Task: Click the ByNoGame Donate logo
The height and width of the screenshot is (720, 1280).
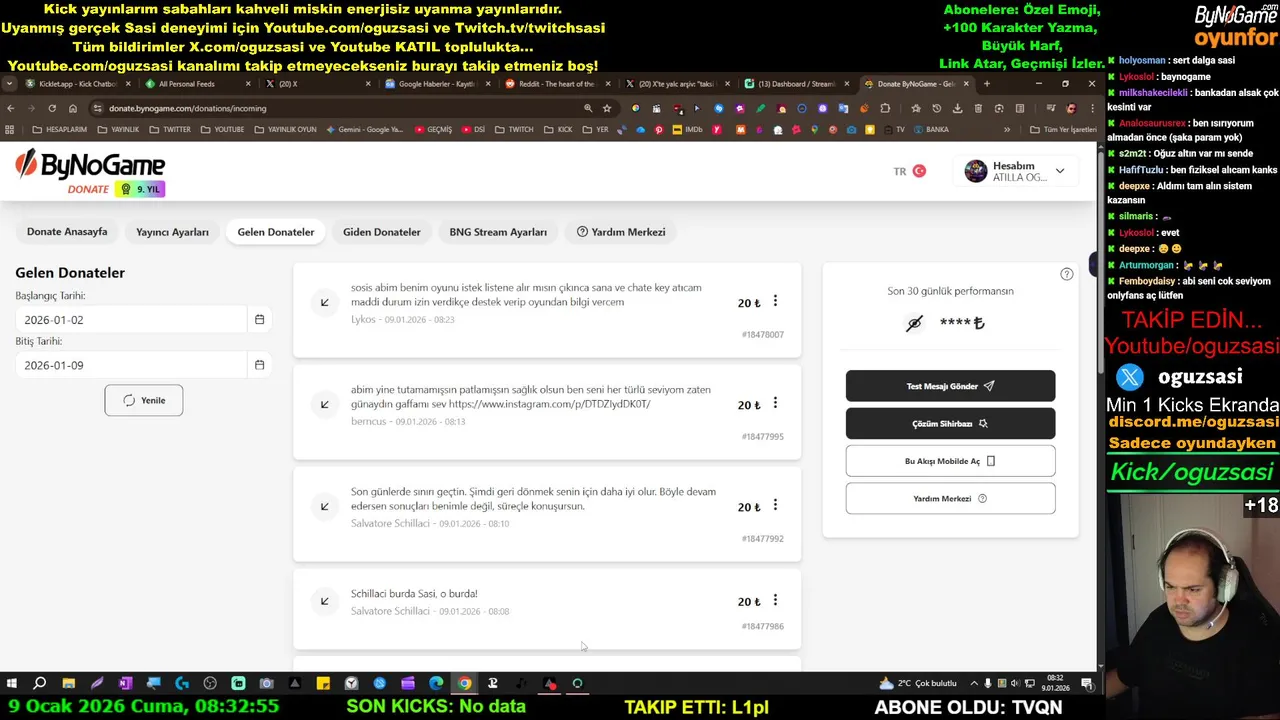Action: point(90,172)
